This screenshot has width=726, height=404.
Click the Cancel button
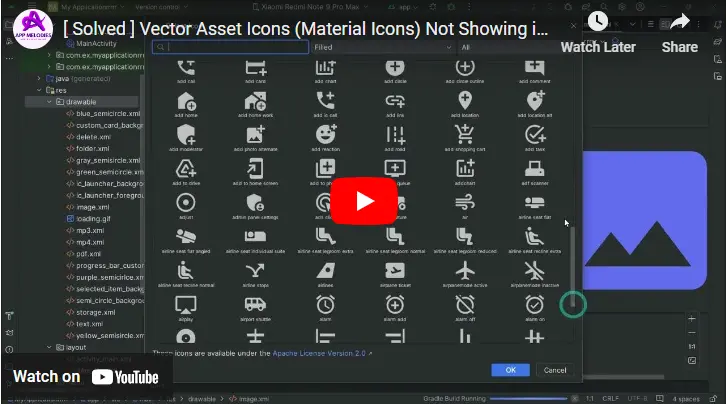[x=555, y=370]
